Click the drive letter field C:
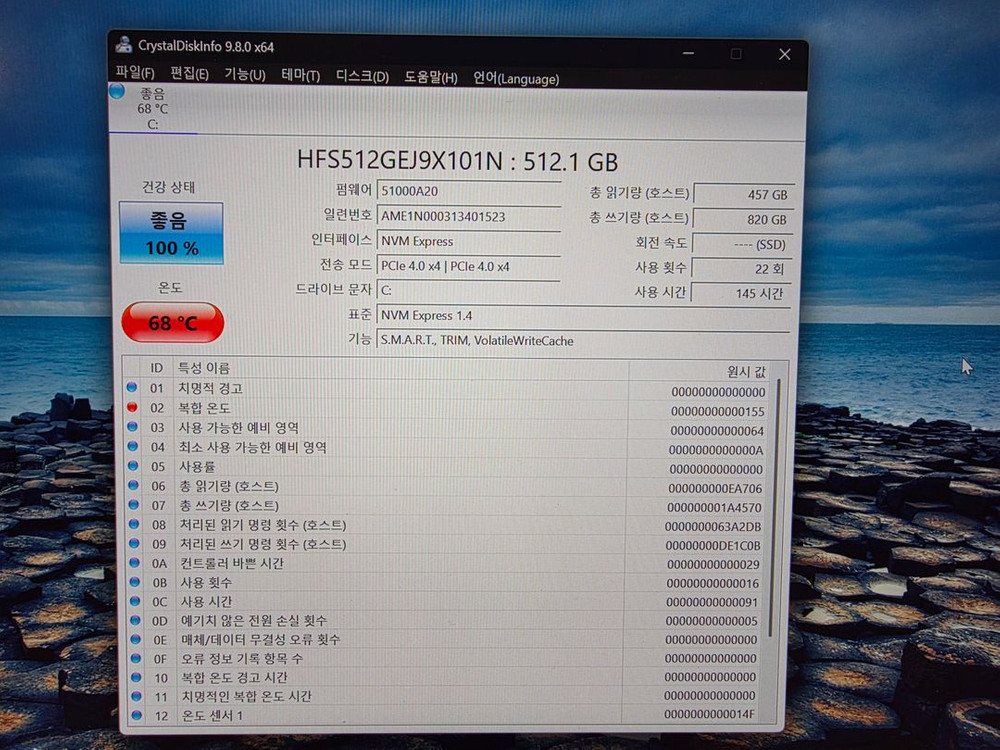 469,291
